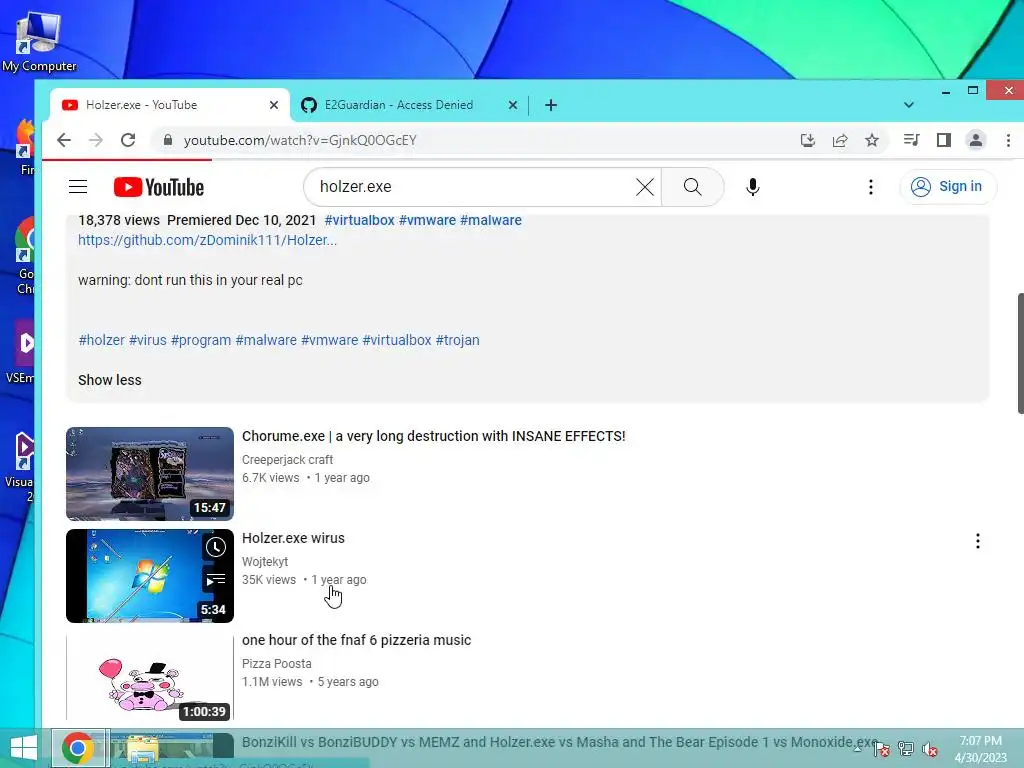Open the media control icon in toolbar
Viewport: 1024px width, 768px height.
click(x=912, y=140)
